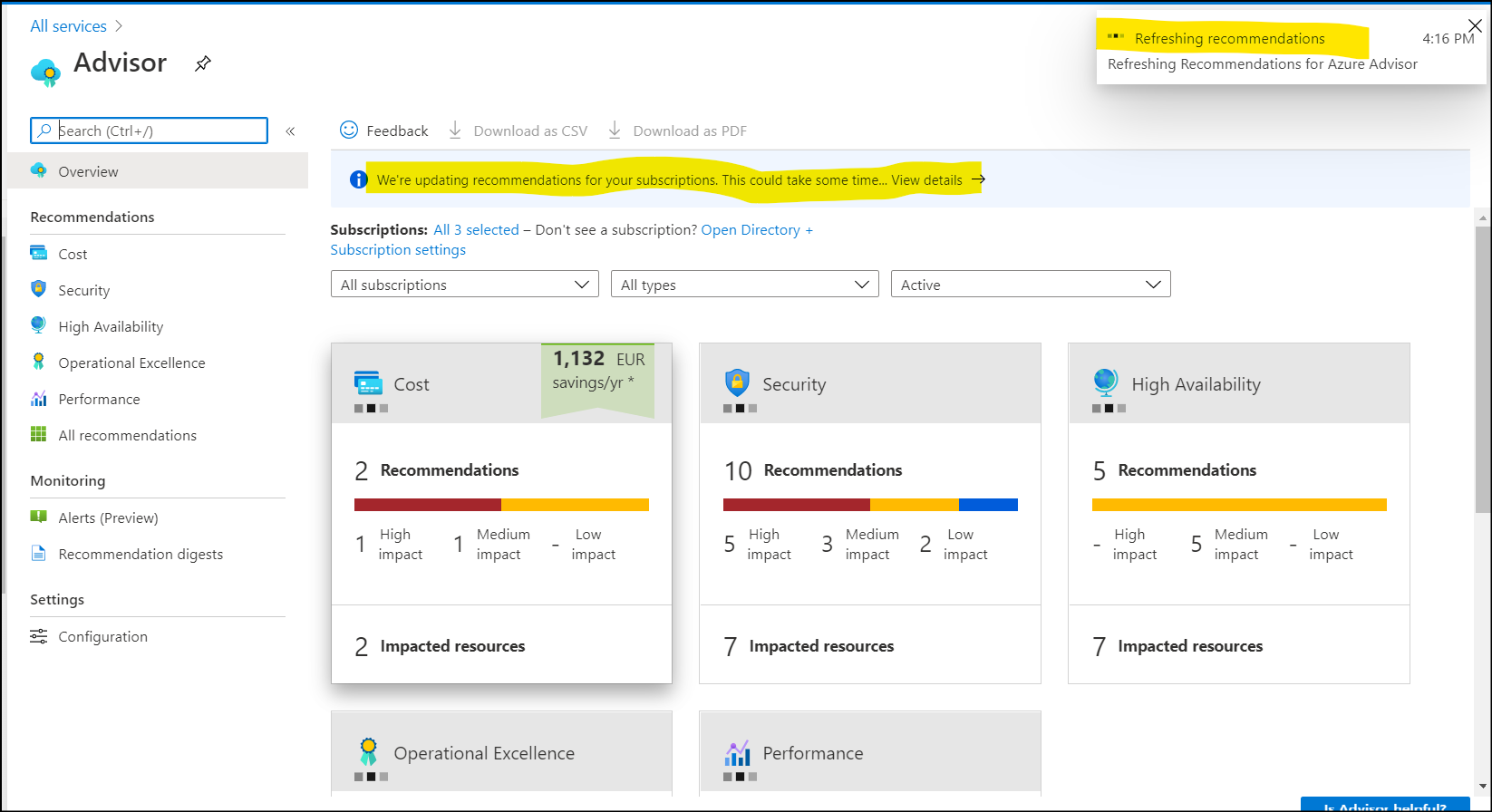The image size is (1492, 812).
Task: Click the Security shield icon in sidebar
Action: 38,289
